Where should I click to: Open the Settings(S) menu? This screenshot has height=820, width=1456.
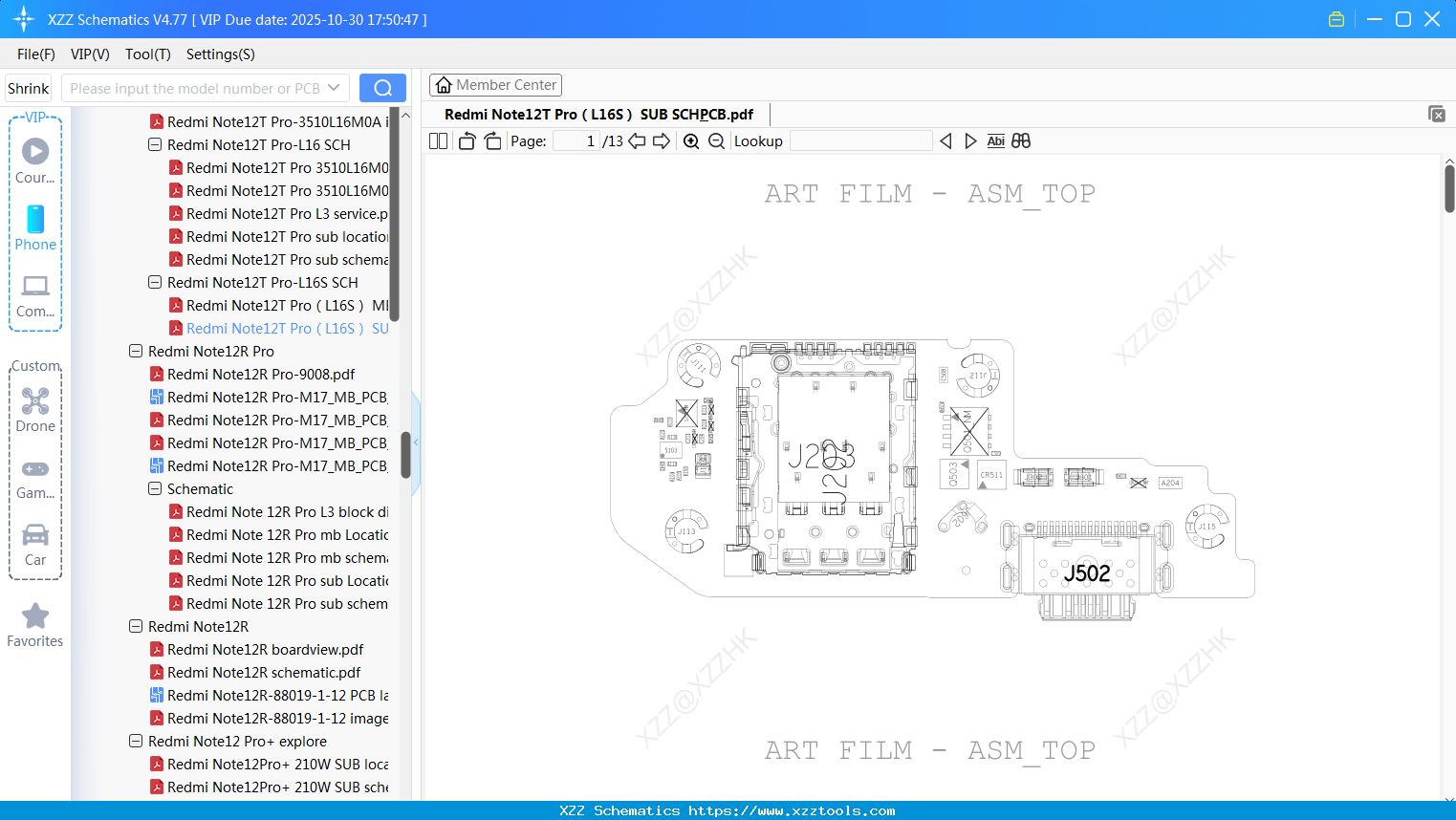[221, 54]
